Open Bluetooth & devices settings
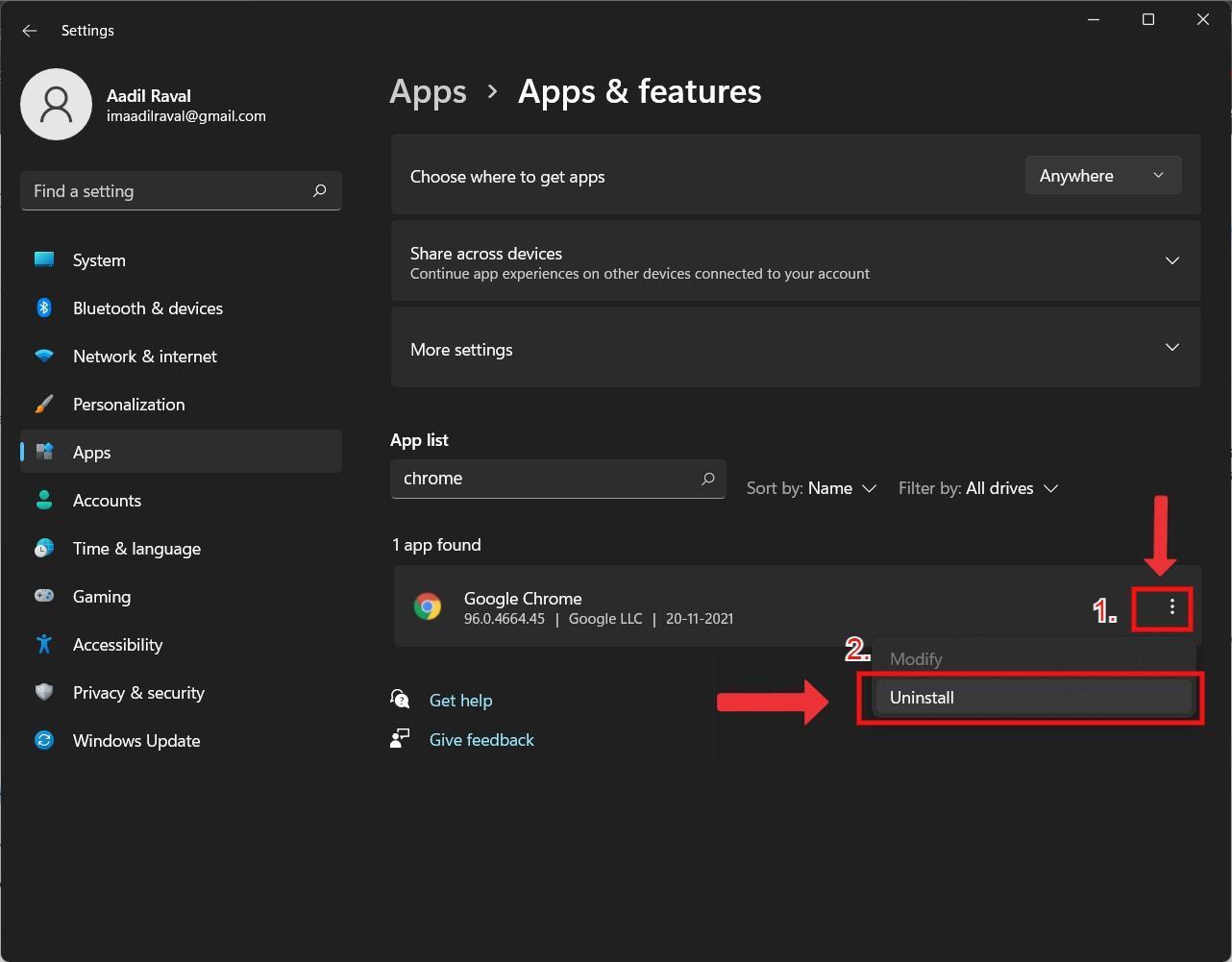The width and height of the screenshot is (1232, 962). 147,308
